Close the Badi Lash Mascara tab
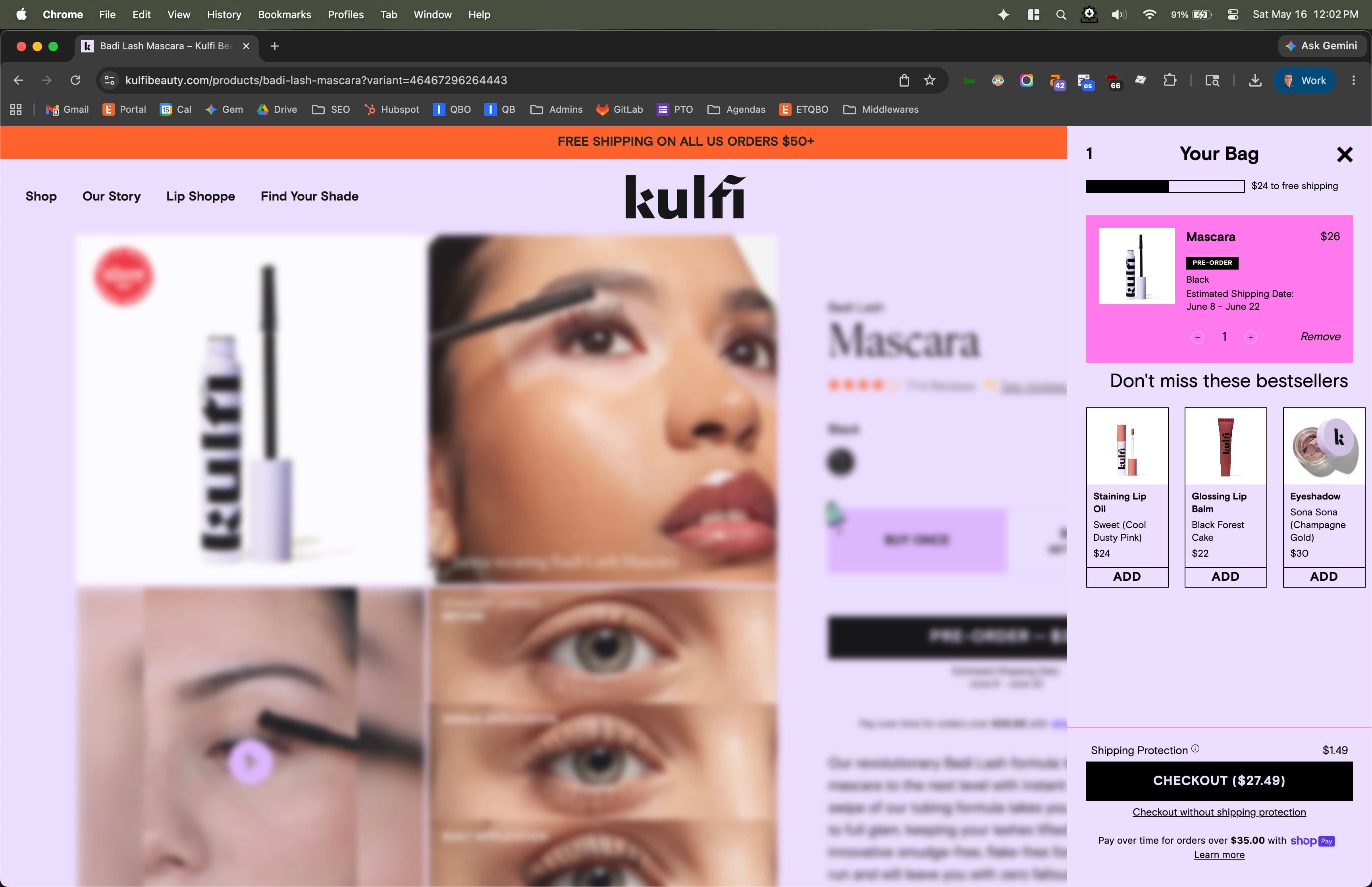Image resolution: width=1372 pixels, height=887 pixels. pyautogui.click(x=246, y=46)
